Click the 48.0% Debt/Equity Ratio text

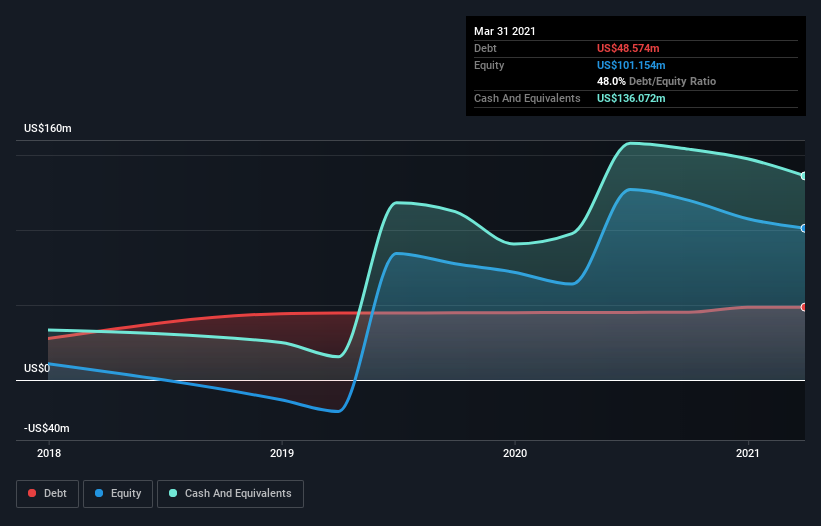click(657, 82)
